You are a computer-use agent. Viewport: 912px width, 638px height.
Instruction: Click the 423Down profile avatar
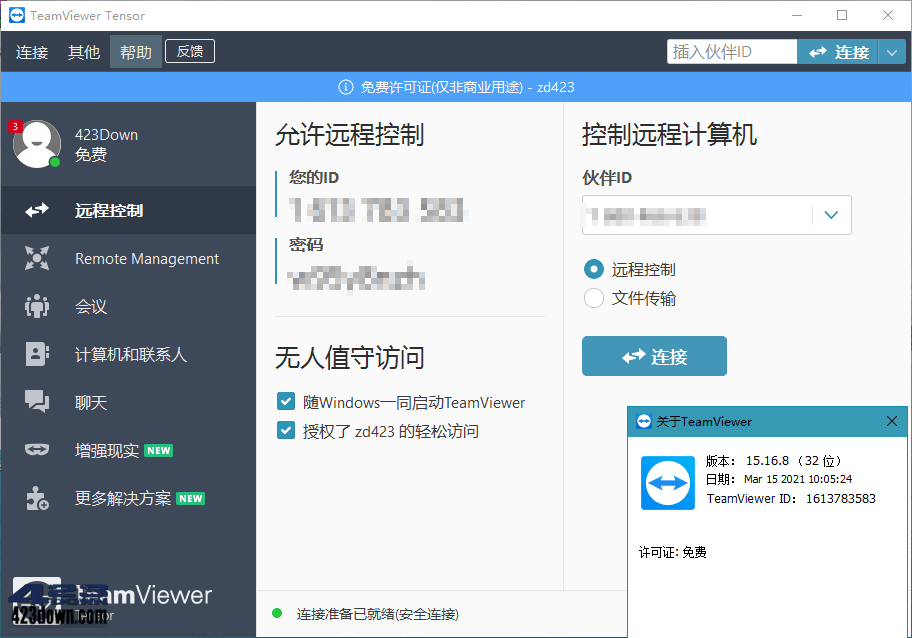pos(36,143)
